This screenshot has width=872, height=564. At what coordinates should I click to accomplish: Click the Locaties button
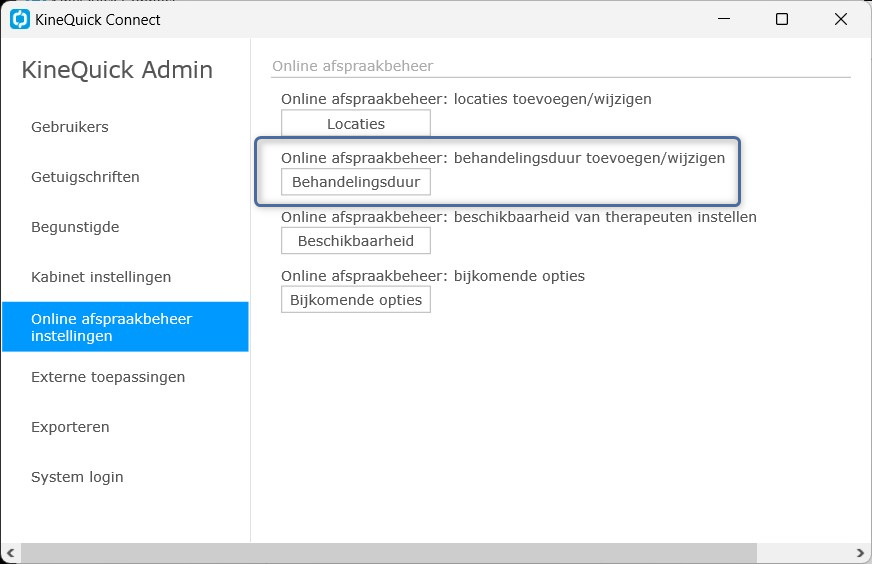pos(356,123)
